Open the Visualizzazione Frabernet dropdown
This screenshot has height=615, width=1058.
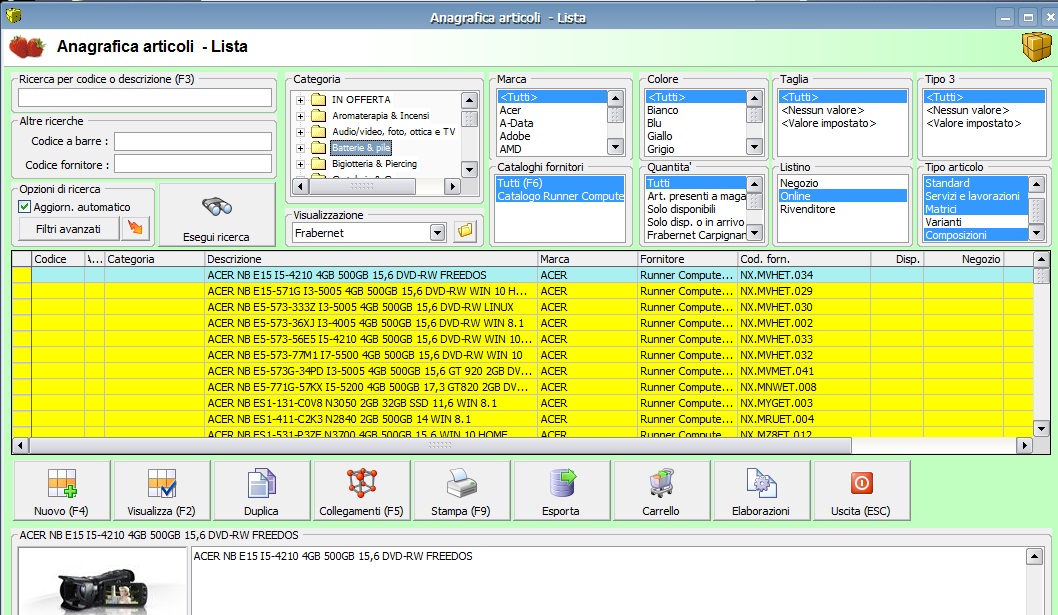437,233
